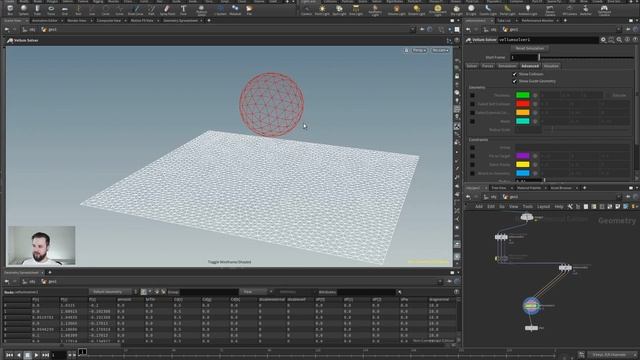Open the parameter pane gear menu

(603, 40)
